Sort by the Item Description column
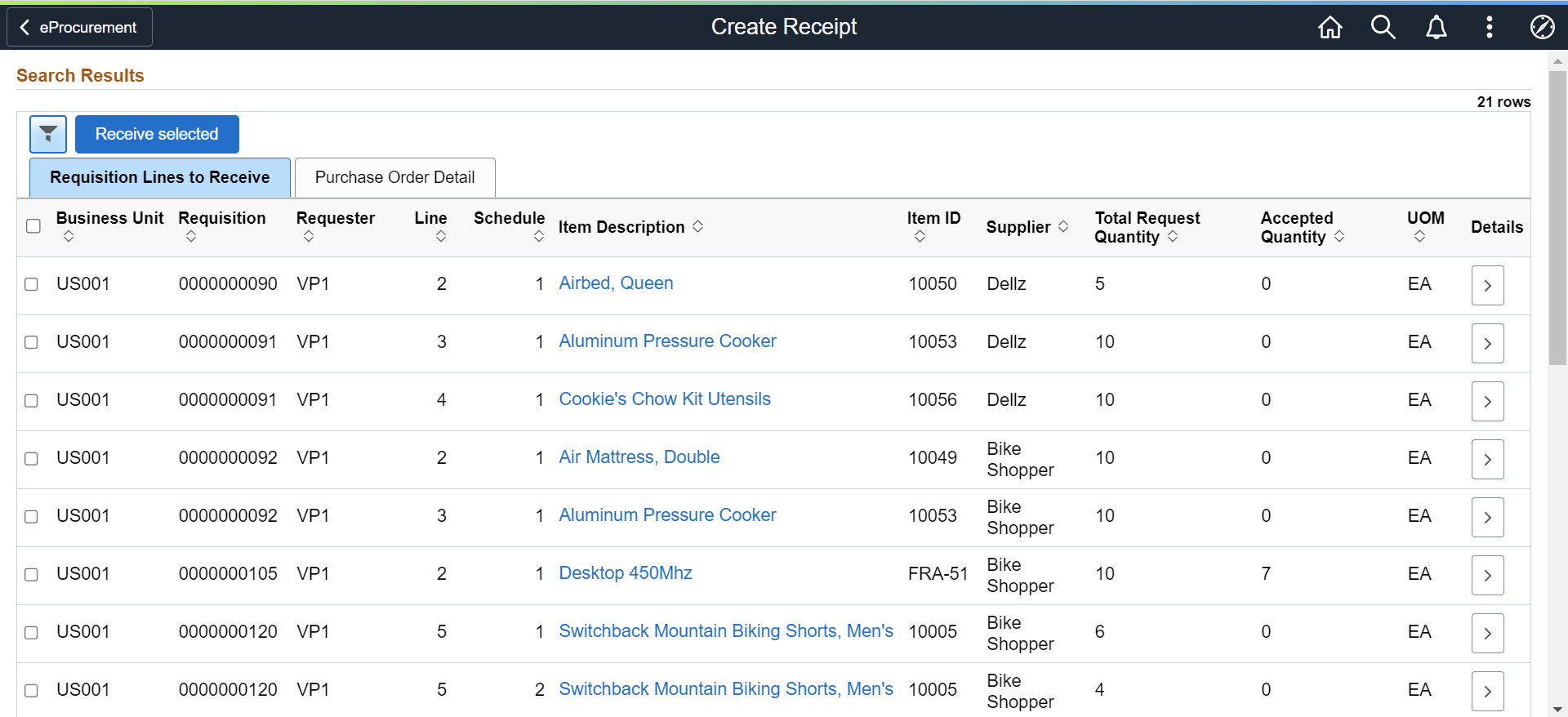 pos(630,227)
